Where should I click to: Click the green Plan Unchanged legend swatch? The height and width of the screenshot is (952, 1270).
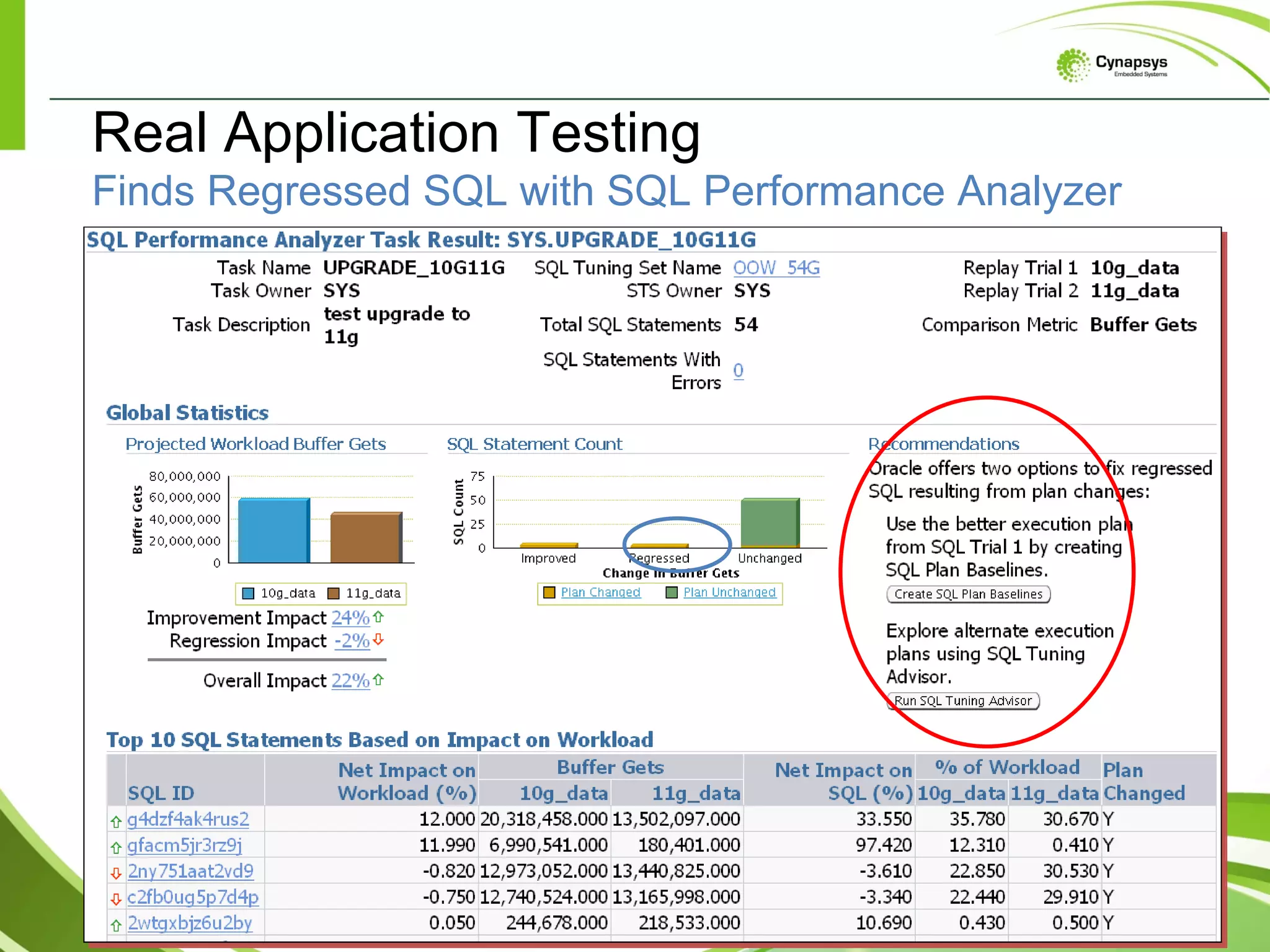click(x=671, y=593)
